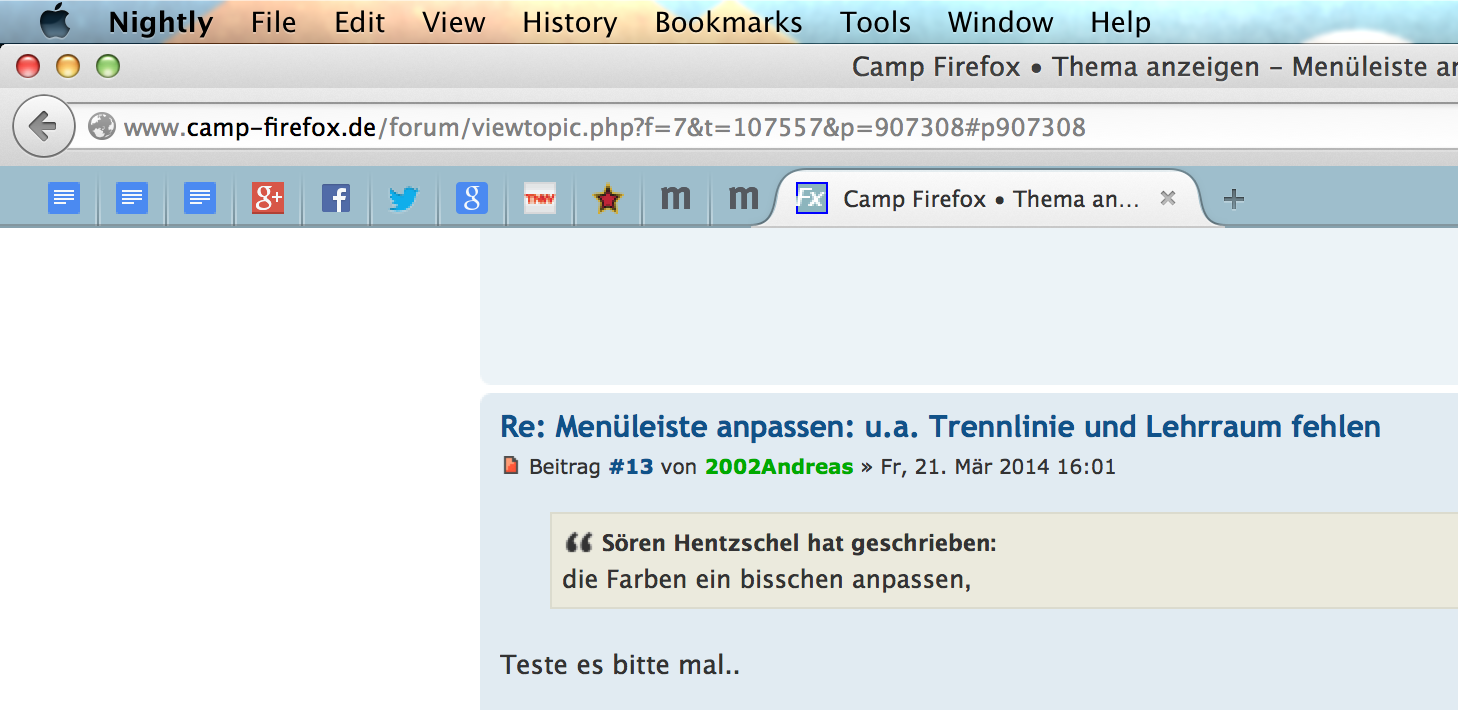Image resolution: width=1458 pixels, height=710 pixels.
Task: Switch to the third Google Docs pinned tab
Action: 200,199
